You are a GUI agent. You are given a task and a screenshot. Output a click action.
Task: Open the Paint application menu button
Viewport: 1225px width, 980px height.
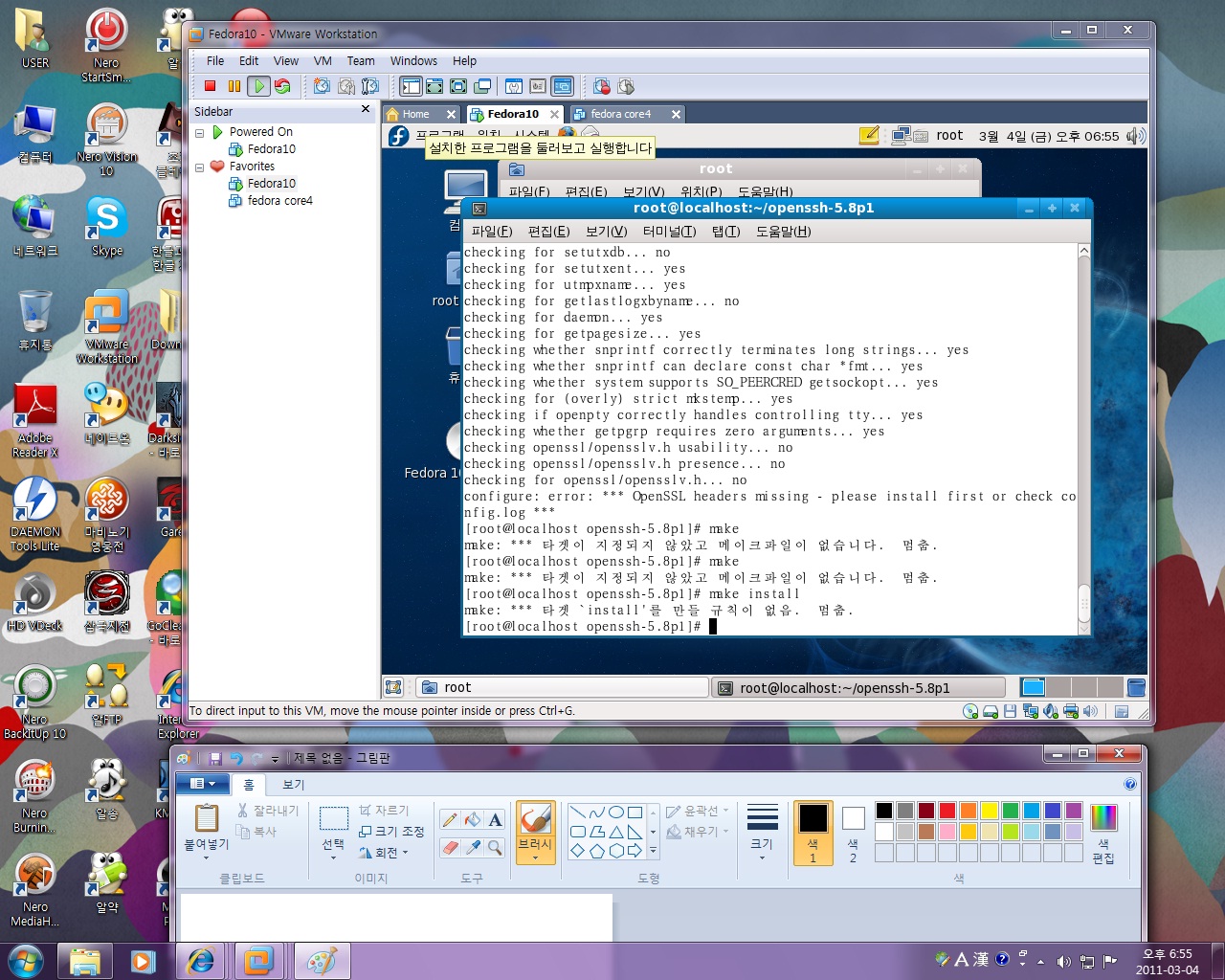click(x=201, y=784)
